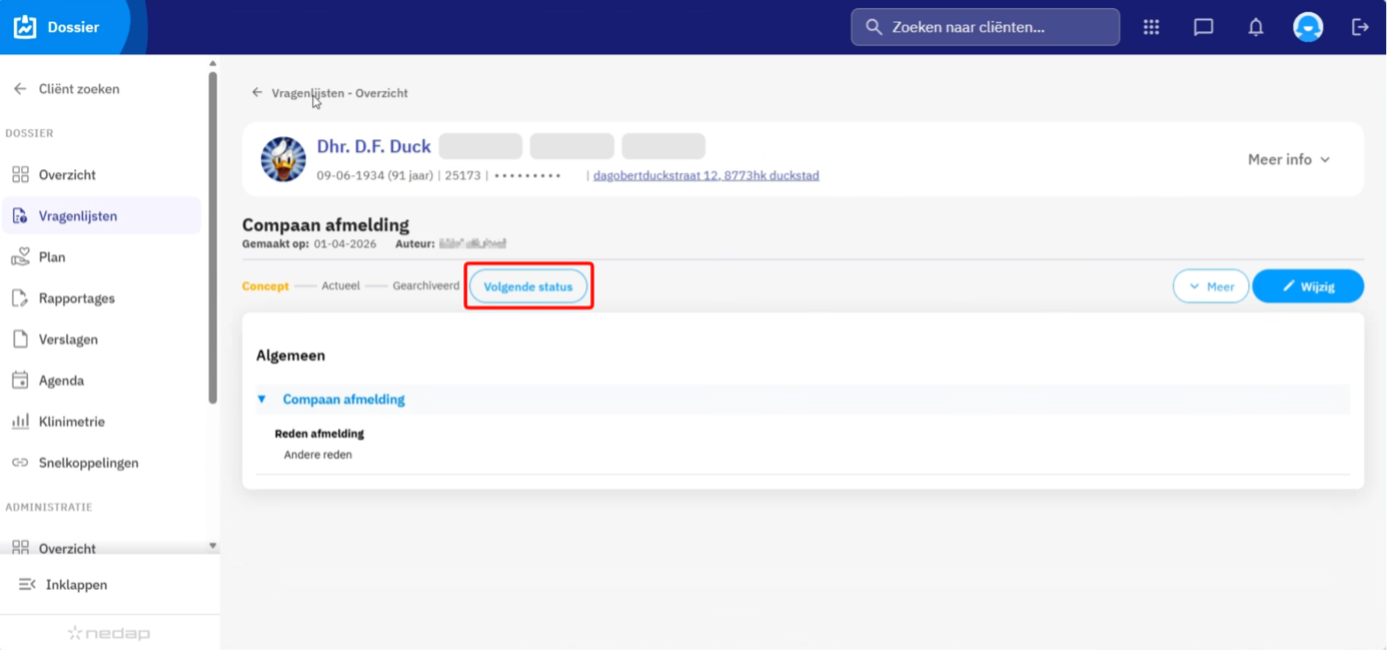This screenshot has width=1390, height=653.
Task: Click the sidebar vertical scrollbar
Action: click(213, 238)
